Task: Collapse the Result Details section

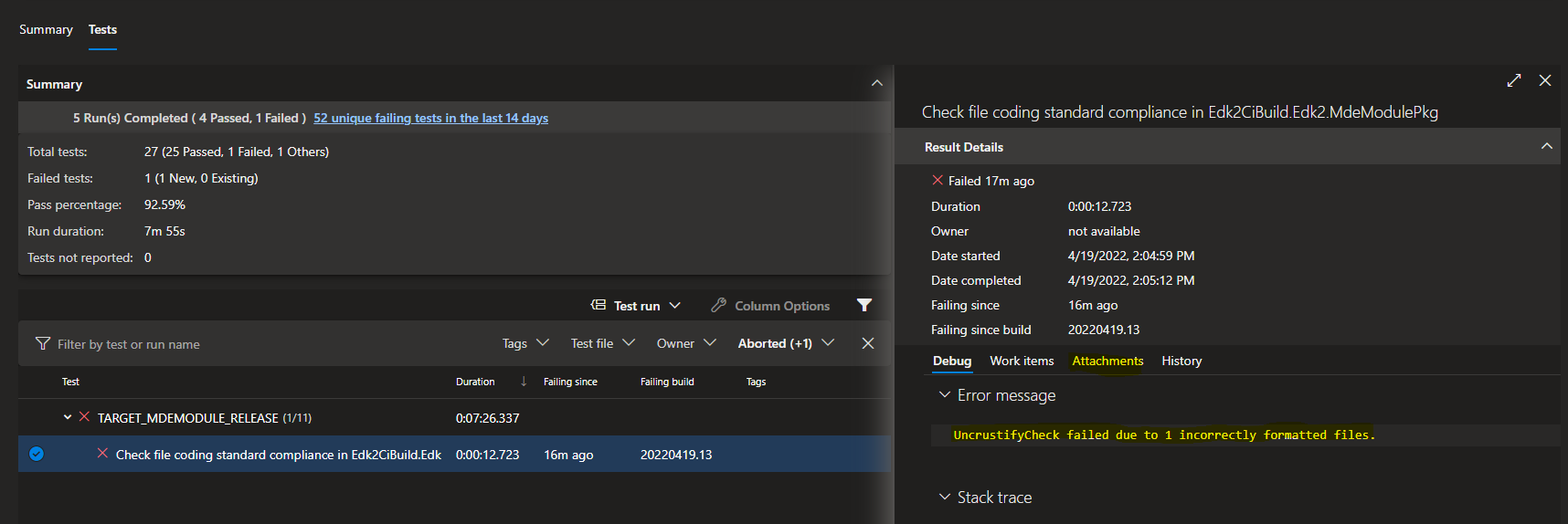Action: pyautogui.click(x=1546, y=146)
